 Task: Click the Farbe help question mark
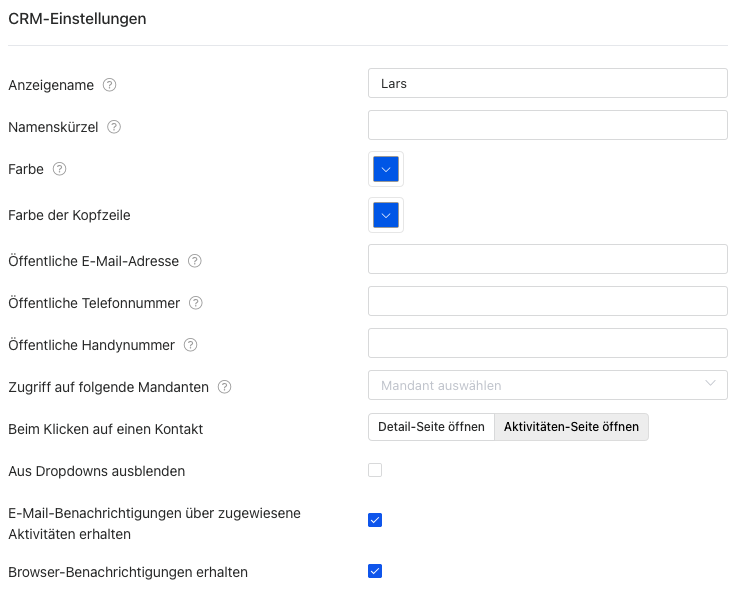point(60,169)
